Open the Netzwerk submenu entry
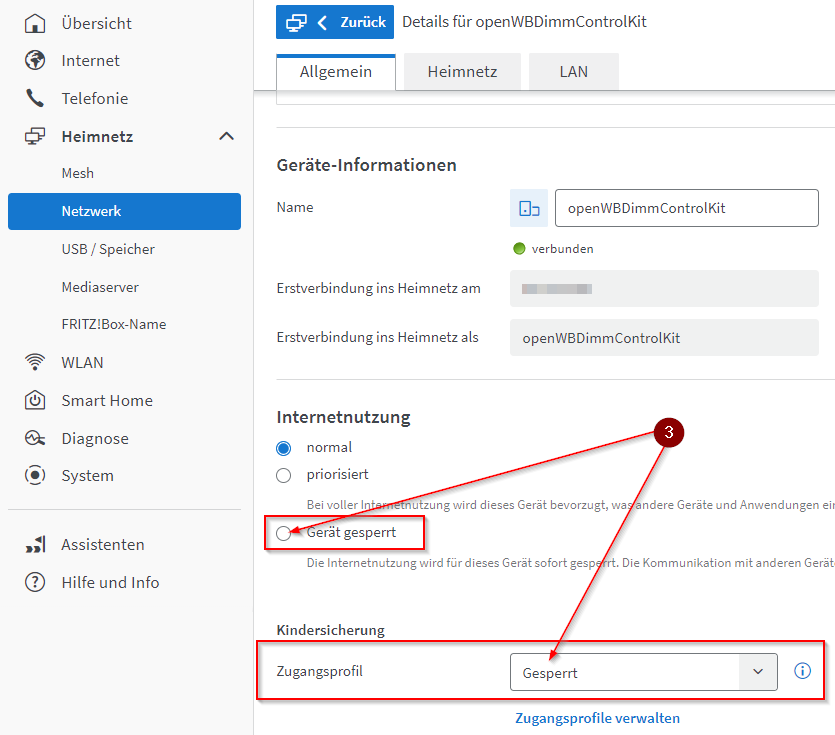This screenshot has width=835, height=735. click(x=124, y=211)
